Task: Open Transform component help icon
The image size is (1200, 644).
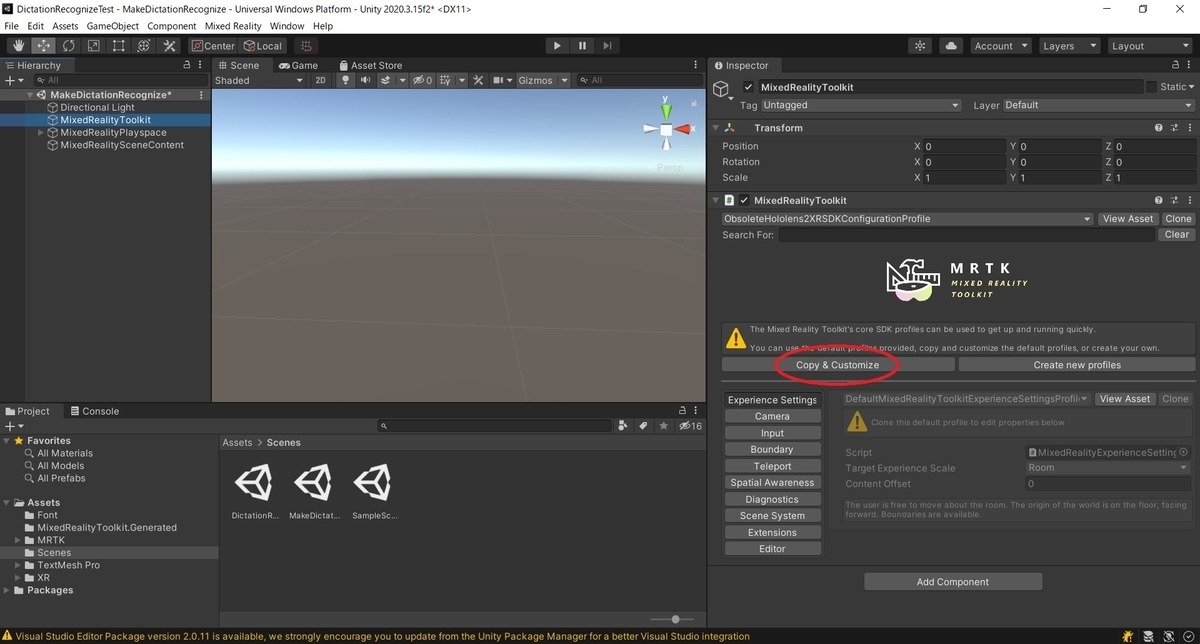Action: (1158, 128)
